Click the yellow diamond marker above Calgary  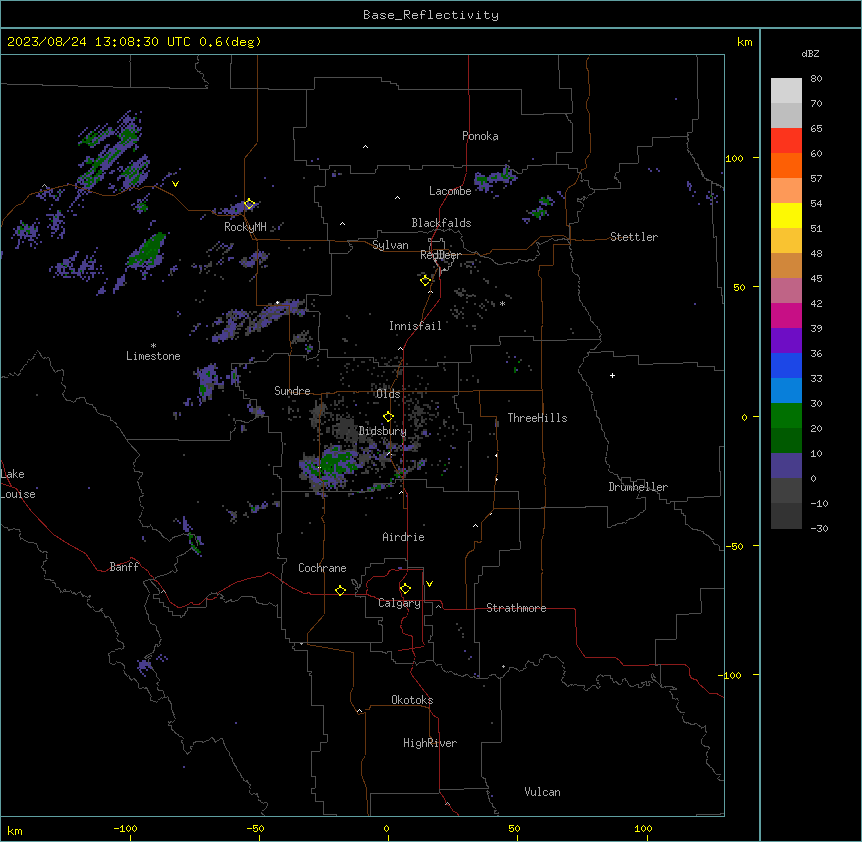(x=405, y=589)
